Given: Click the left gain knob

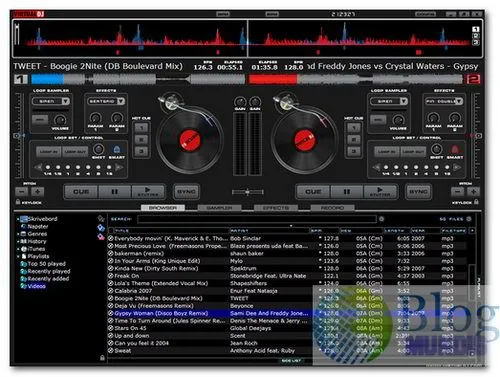Looking at the screenshot, I should tap(240, 102).
